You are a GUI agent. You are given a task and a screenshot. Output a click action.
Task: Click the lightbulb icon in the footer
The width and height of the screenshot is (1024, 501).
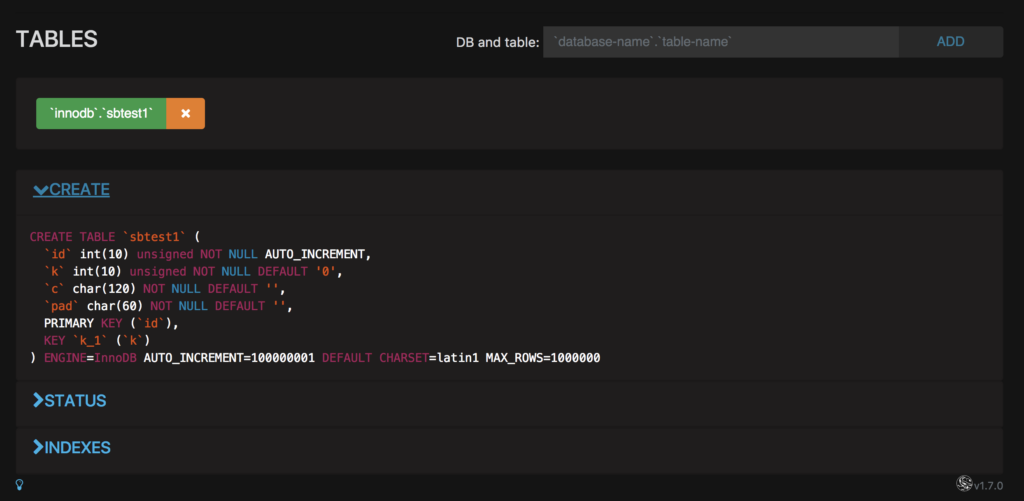coord(19,485)
